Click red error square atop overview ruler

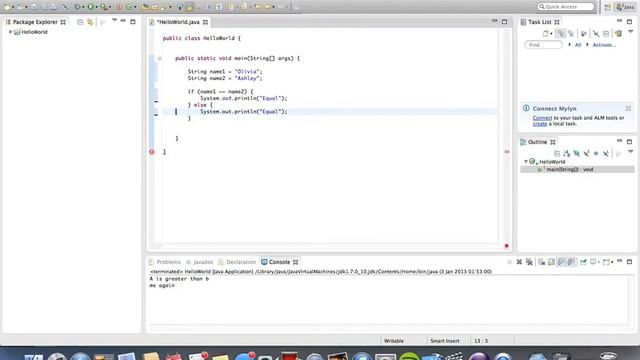(507, 246)
